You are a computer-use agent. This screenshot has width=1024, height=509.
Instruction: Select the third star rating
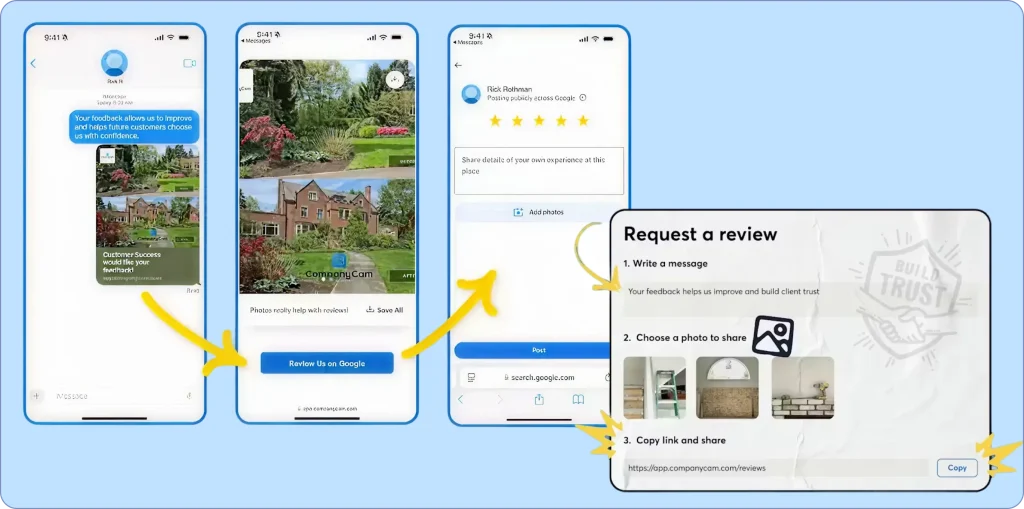(538, 121)
